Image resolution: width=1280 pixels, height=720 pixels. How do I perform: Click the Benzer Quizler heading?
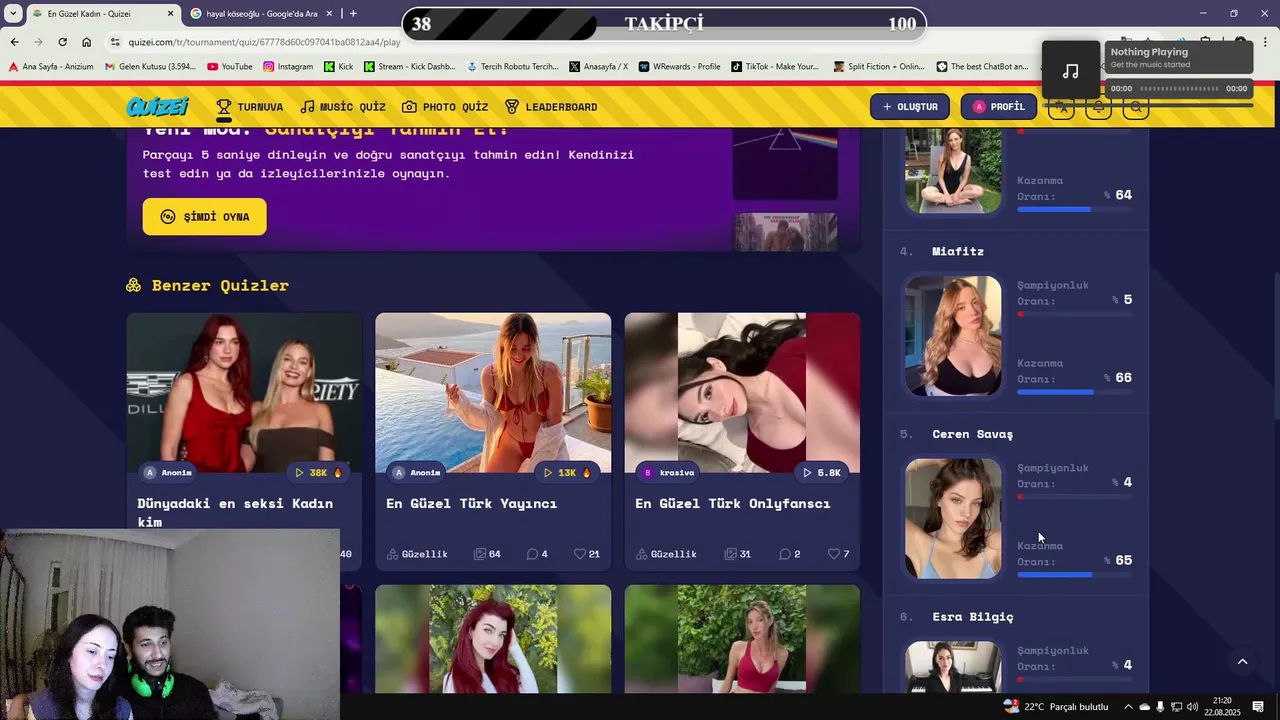coord(220,286)
